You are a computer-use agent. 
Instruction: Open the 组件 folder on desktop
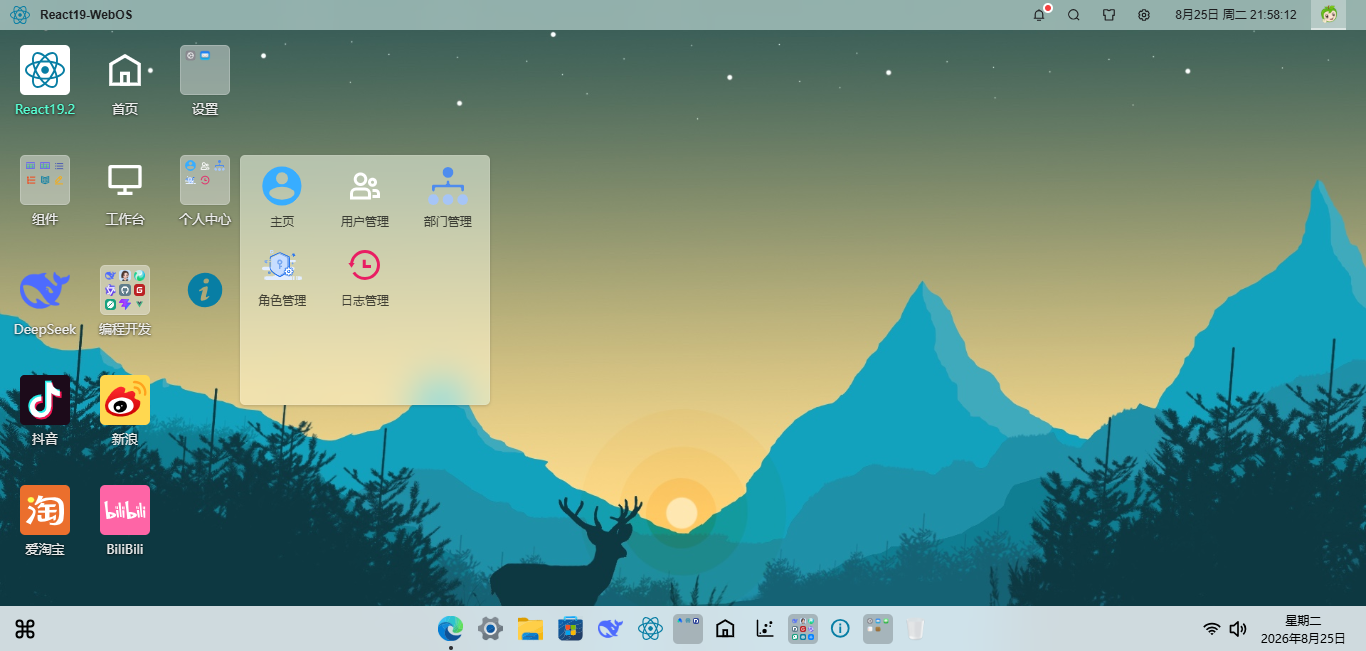pos(45,180)
